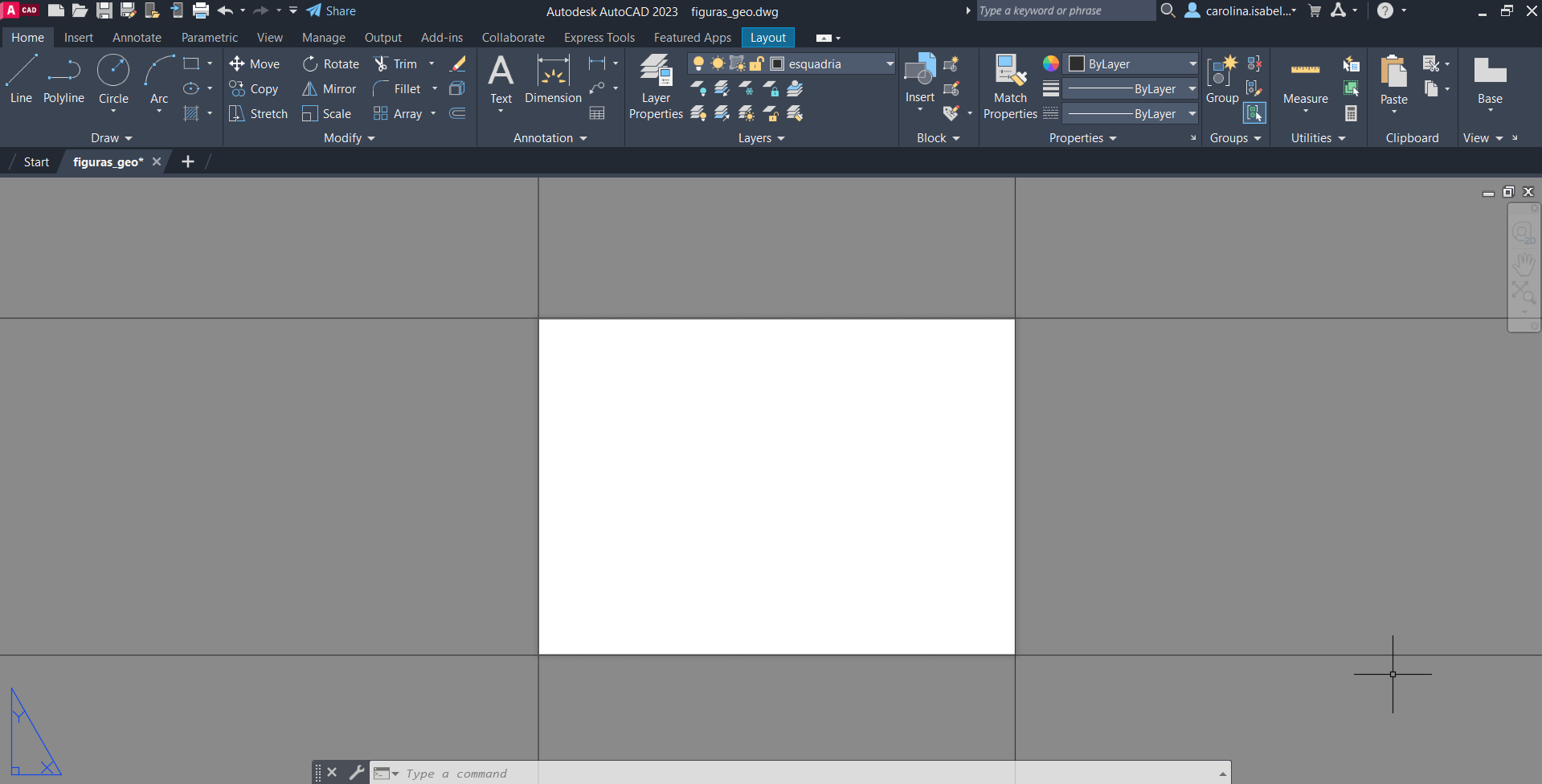
Task: Open the esquadria layer dropdown list
Action: (890, 63)
